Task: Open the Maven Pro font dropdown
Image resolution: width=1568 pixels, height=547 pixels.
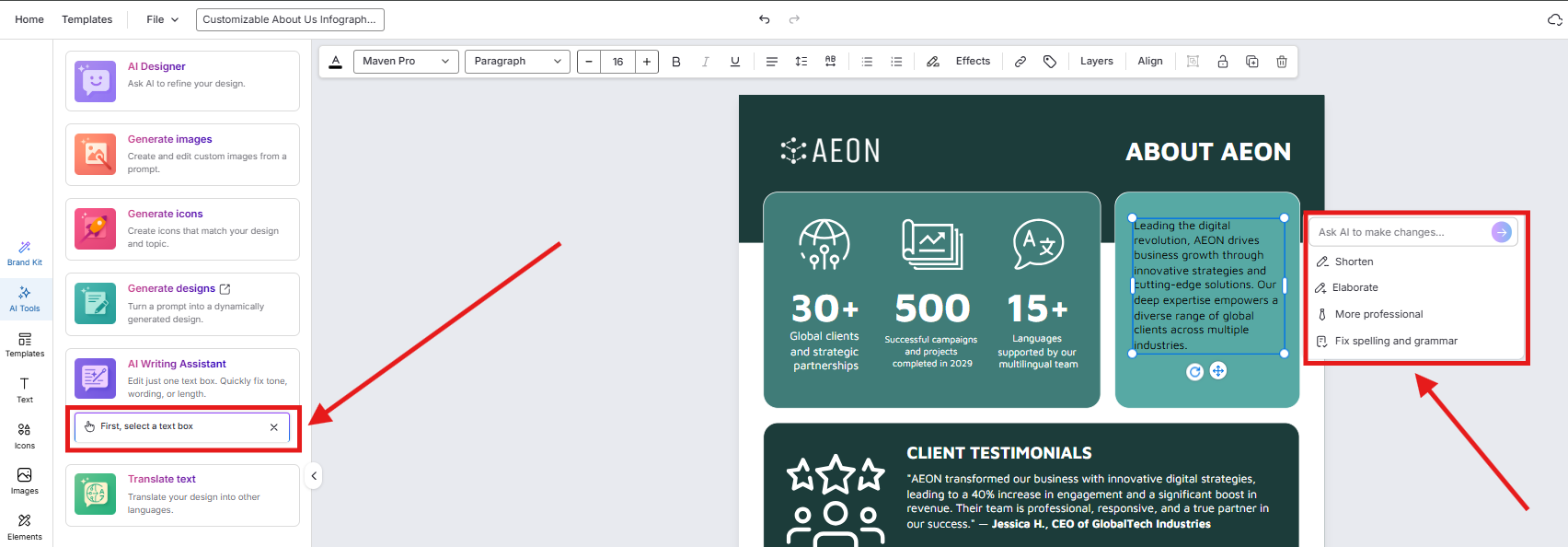Action: coord(406,62)
